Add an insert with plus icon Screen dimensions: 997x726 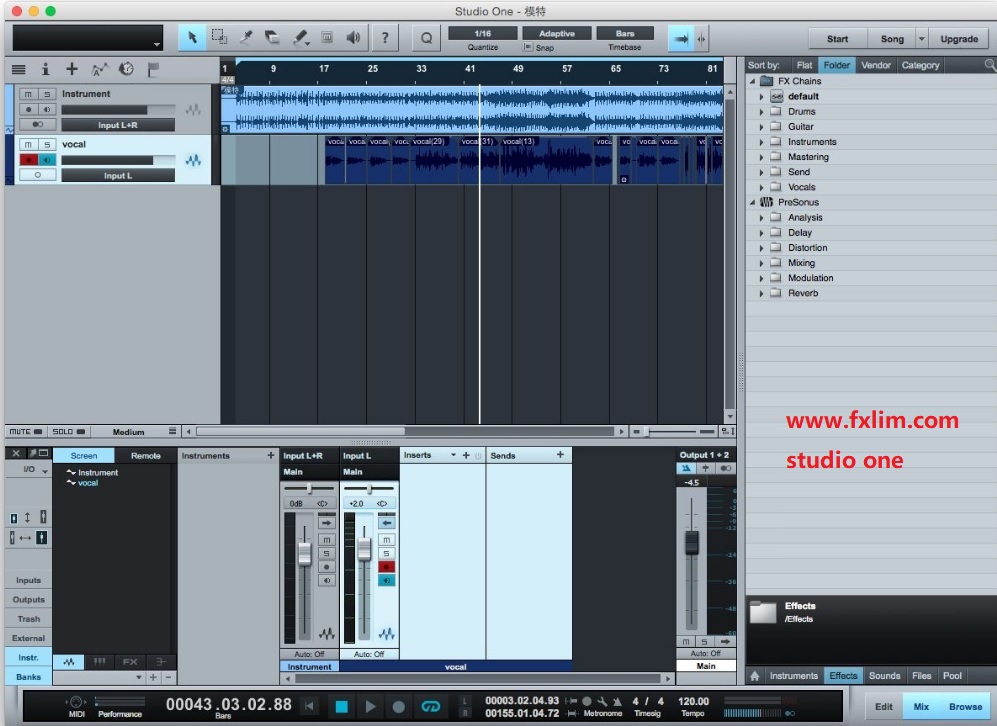(x=466, y=455)
